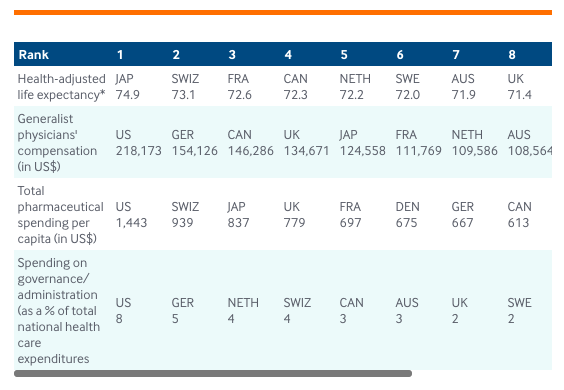
Task: Click the AUS 108,564 cell
Action: point(529,142)
